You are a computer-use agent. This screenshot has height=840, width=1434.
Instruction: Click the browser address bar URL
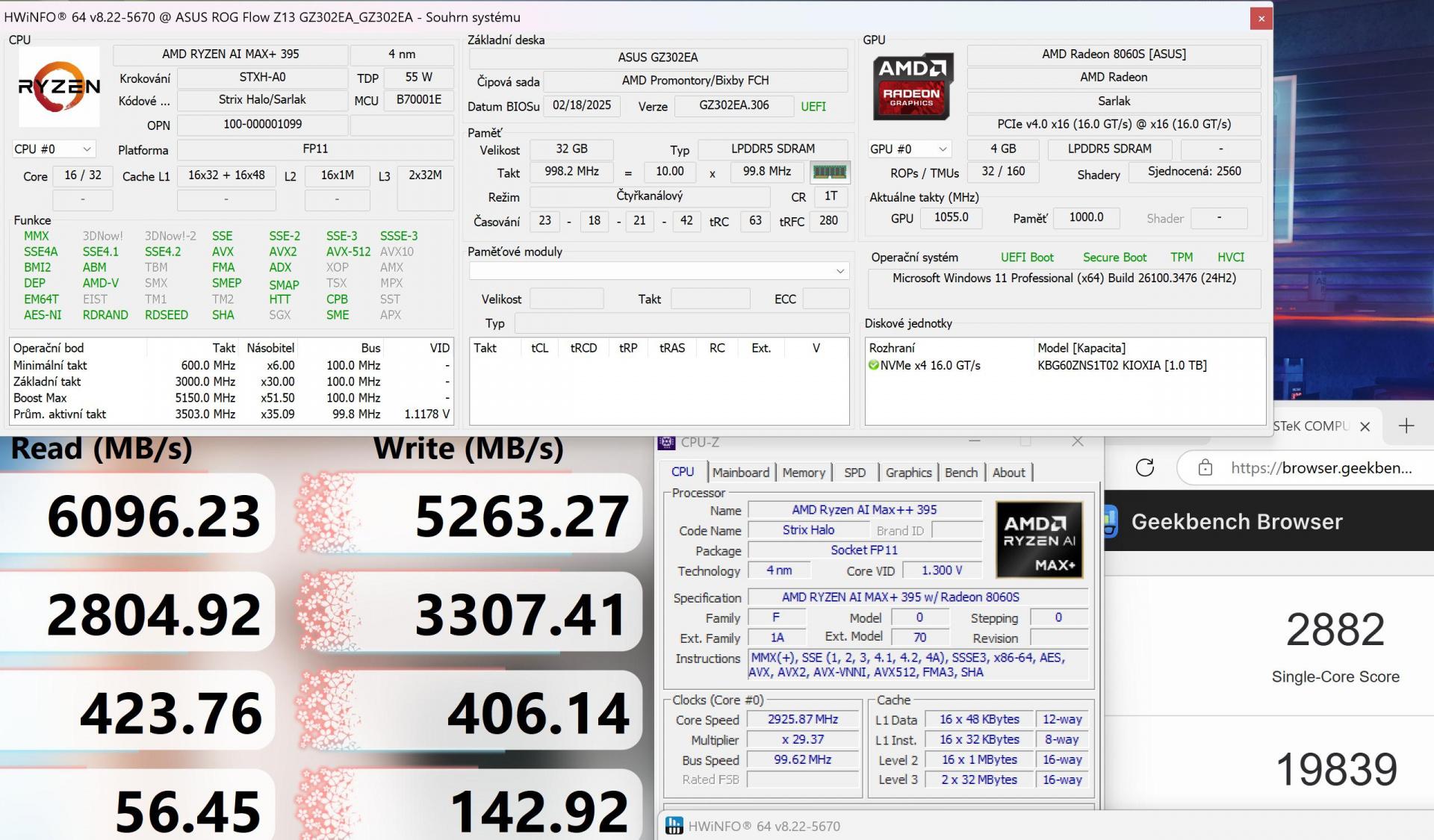point(1321,468)
